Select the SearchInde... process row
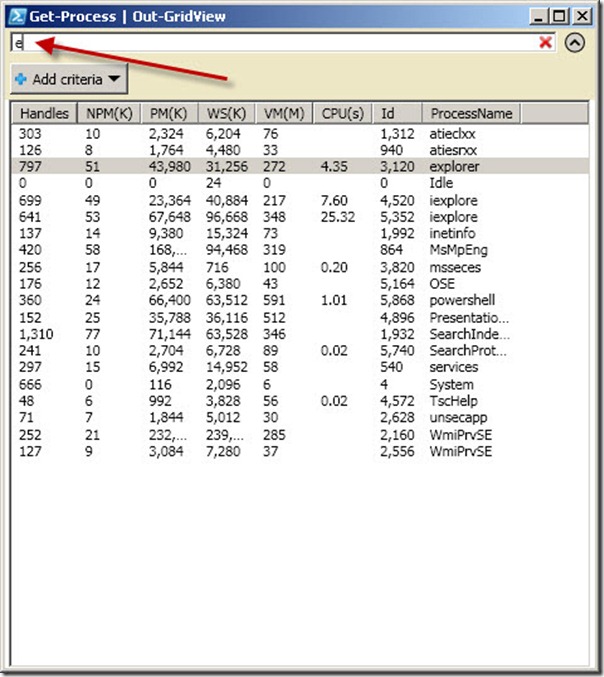604x677 pixels. [x=300, y=334]
